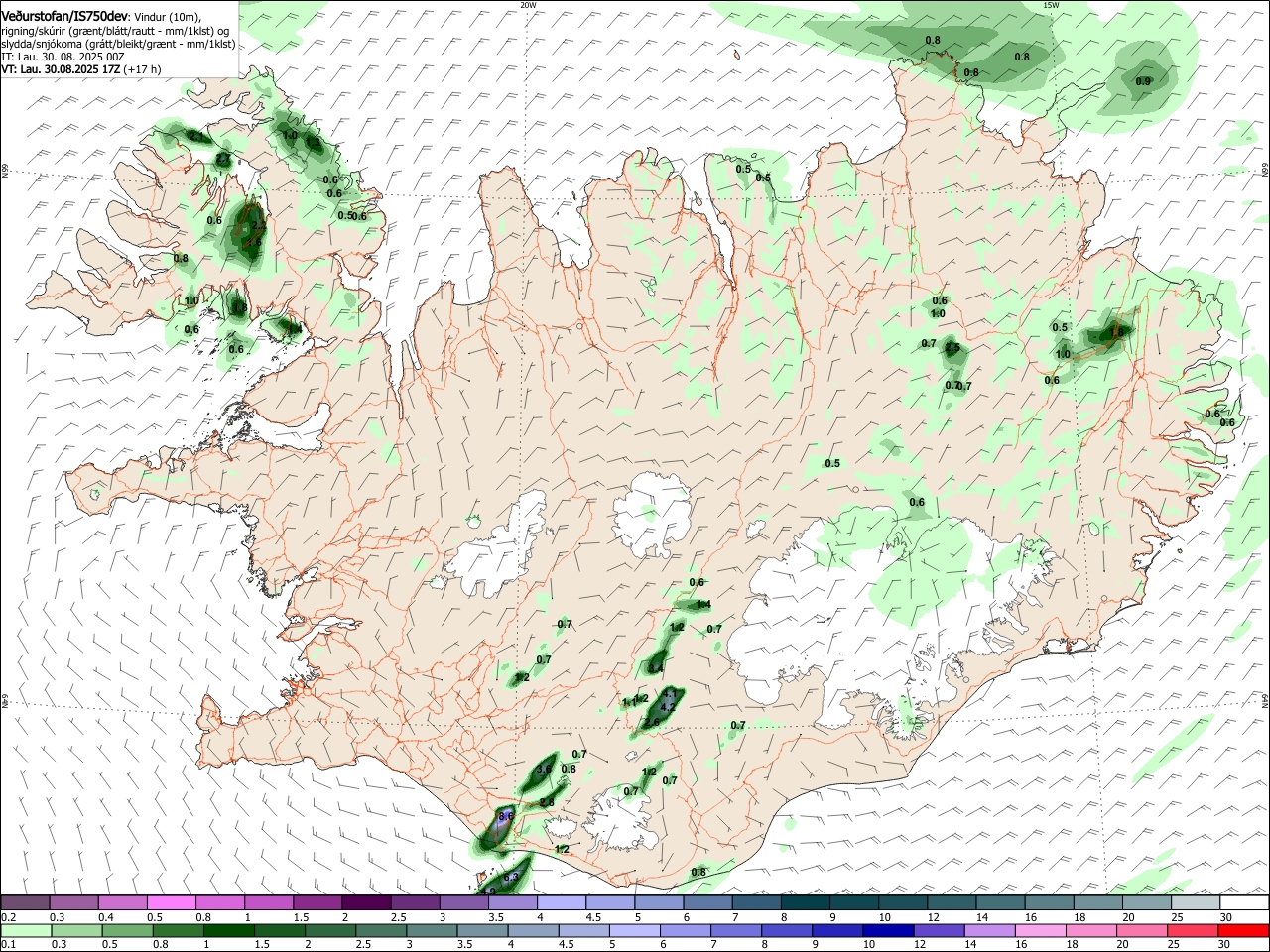Click the 6.3 precipitation value on the map
The width and height of the screenshot is (1270, 952).
point(512,877)
